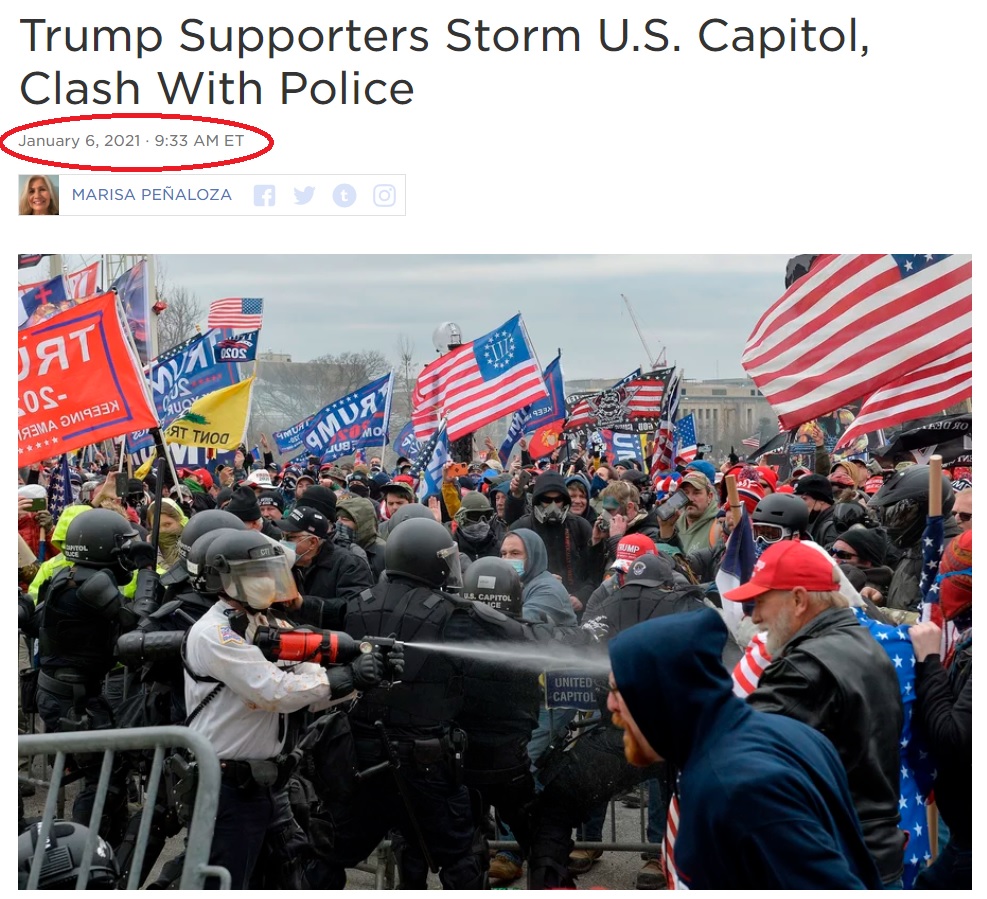Image resolution: width=987 pixels, height=899 pixels.
Task: Click the "Clash With Police" headline line
Action: [217, 88]
